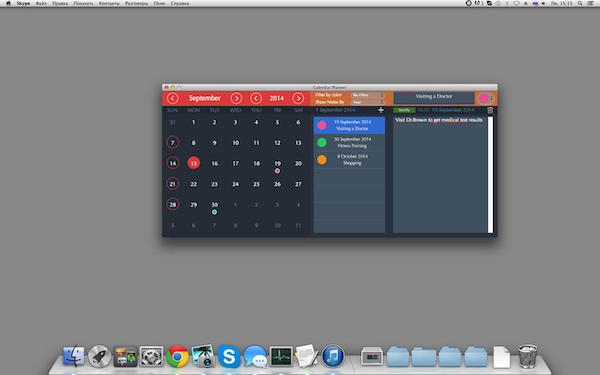Open the Show Notes By dropdown
This screenshot has width=600, height=375.
click(367, 102)
